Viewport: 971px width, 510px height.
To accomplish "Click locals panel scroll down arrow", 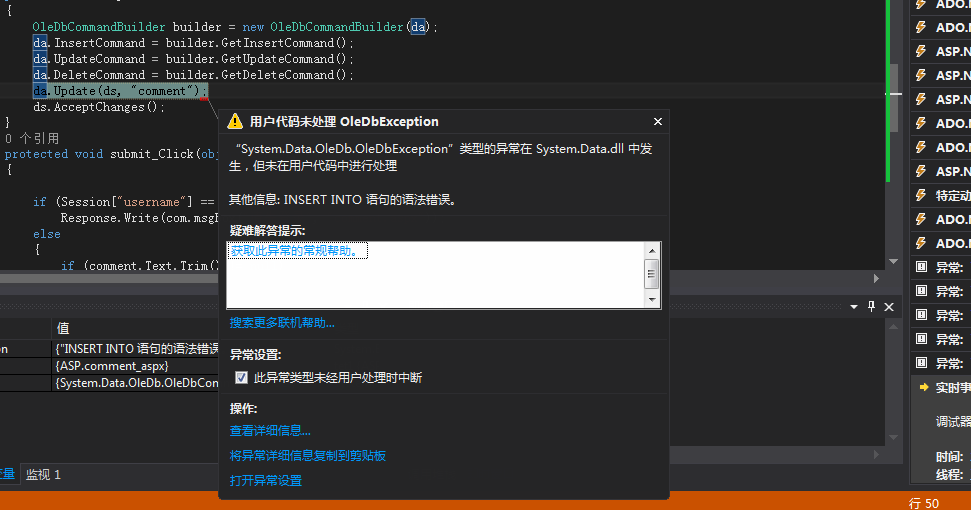I will [x=893, y=437].
